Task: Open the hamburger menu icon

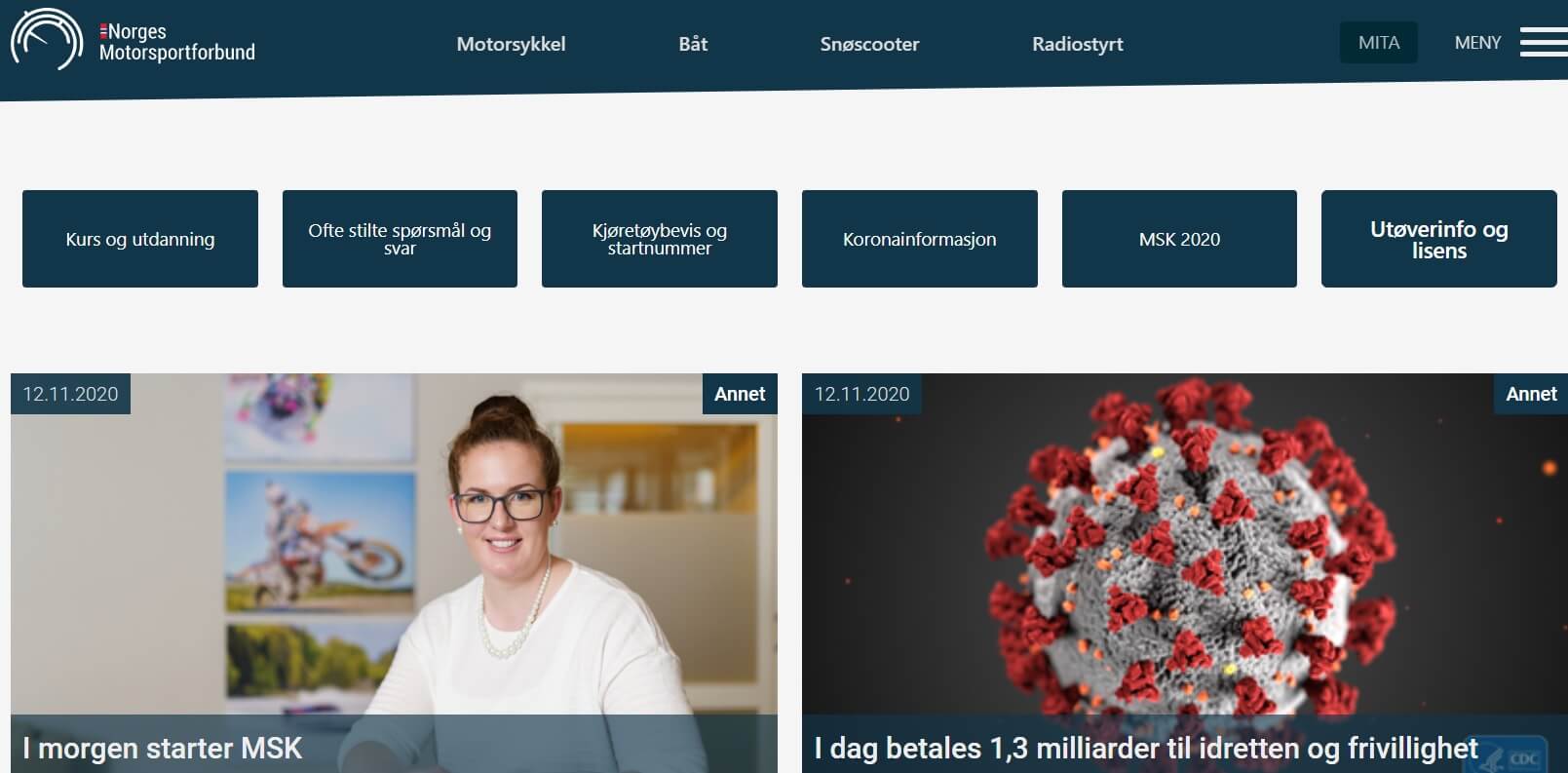Action: pyautogui.click(x=1543, y=42)
